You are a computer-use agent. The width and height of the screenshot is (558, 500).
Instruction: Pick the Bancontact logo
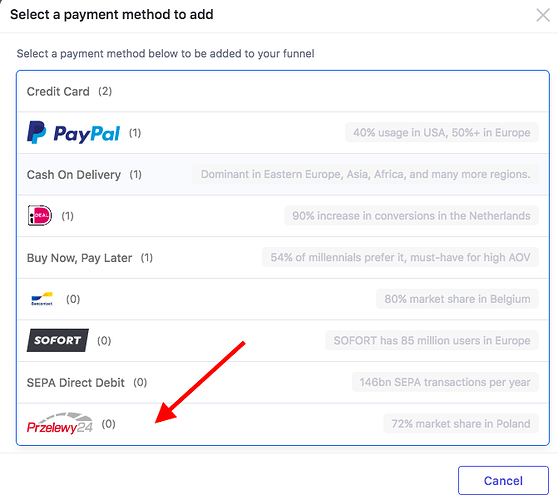pyautogui.click(x=42, y=299)
